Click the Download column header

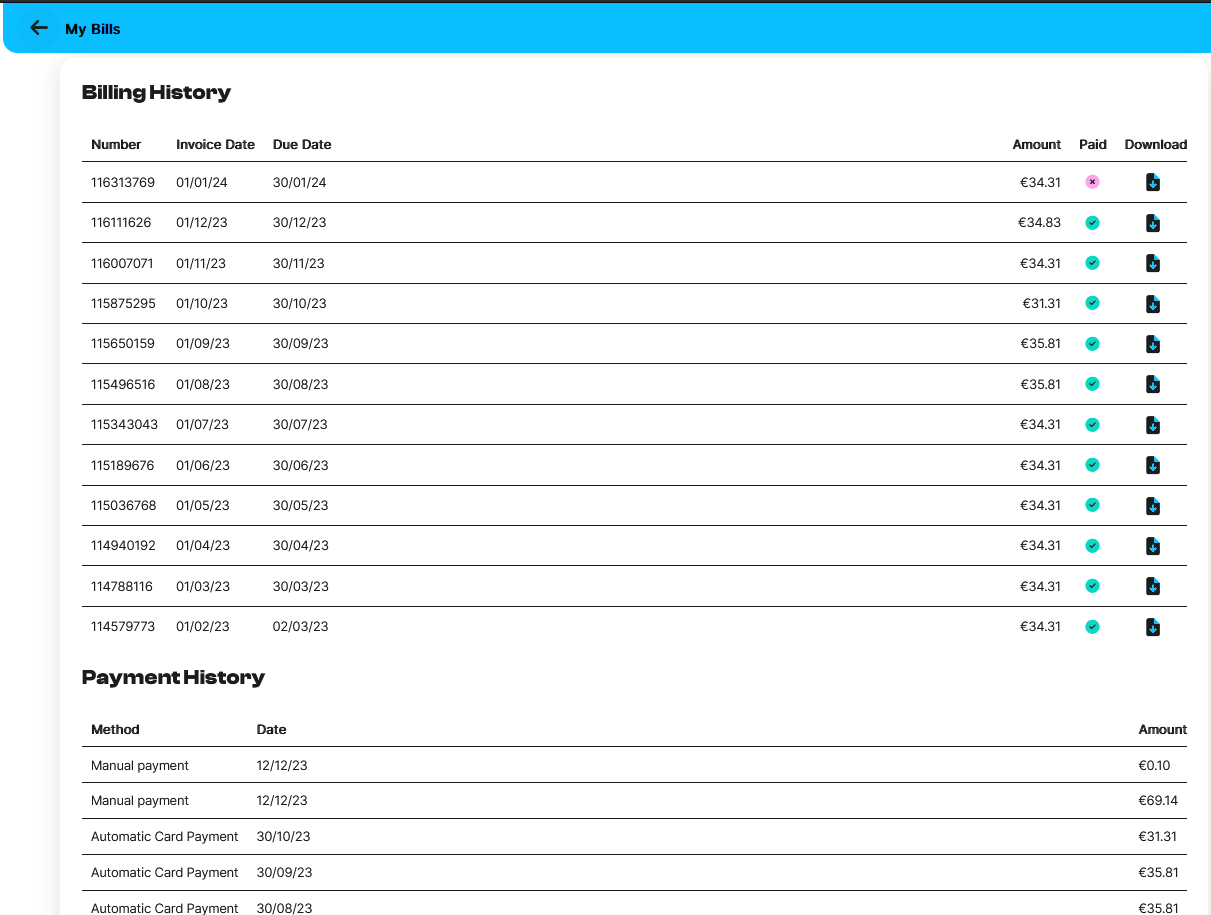pyautogui.click(x=1155, y=144)
